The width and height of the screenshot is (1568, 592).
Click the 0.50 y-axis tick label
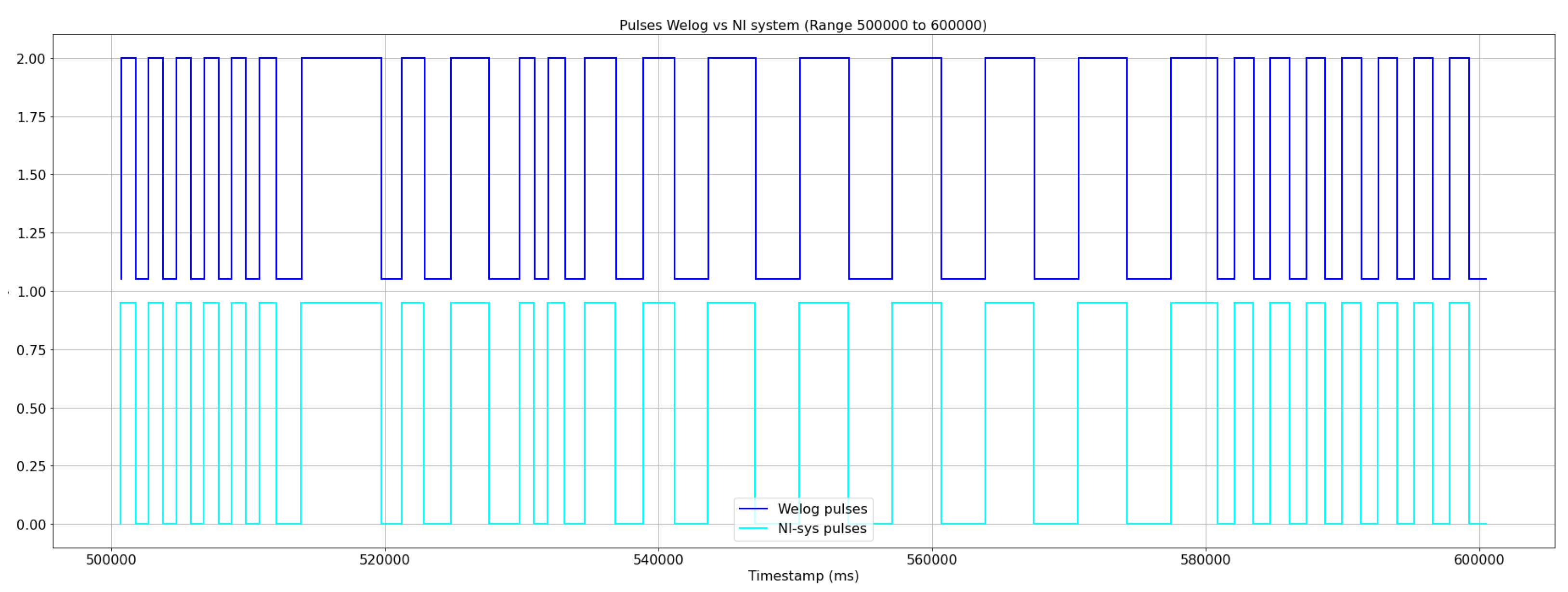(x=31, y=408)
